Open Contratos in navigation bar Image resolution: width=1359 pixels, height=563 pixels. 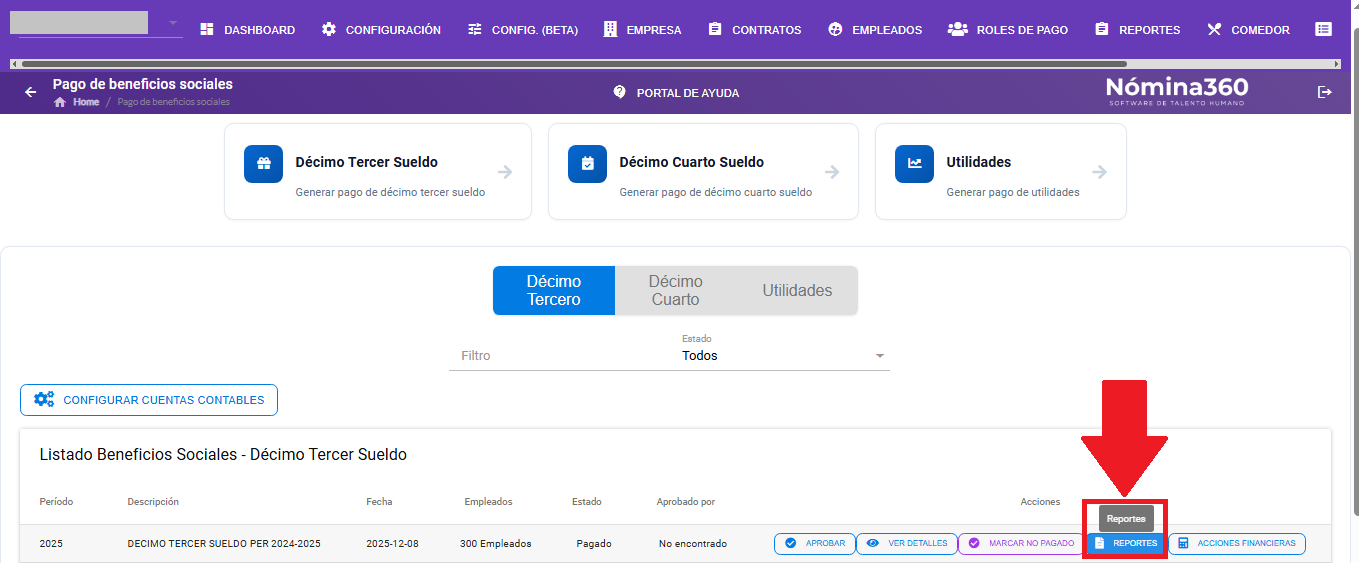pos(754,30)
